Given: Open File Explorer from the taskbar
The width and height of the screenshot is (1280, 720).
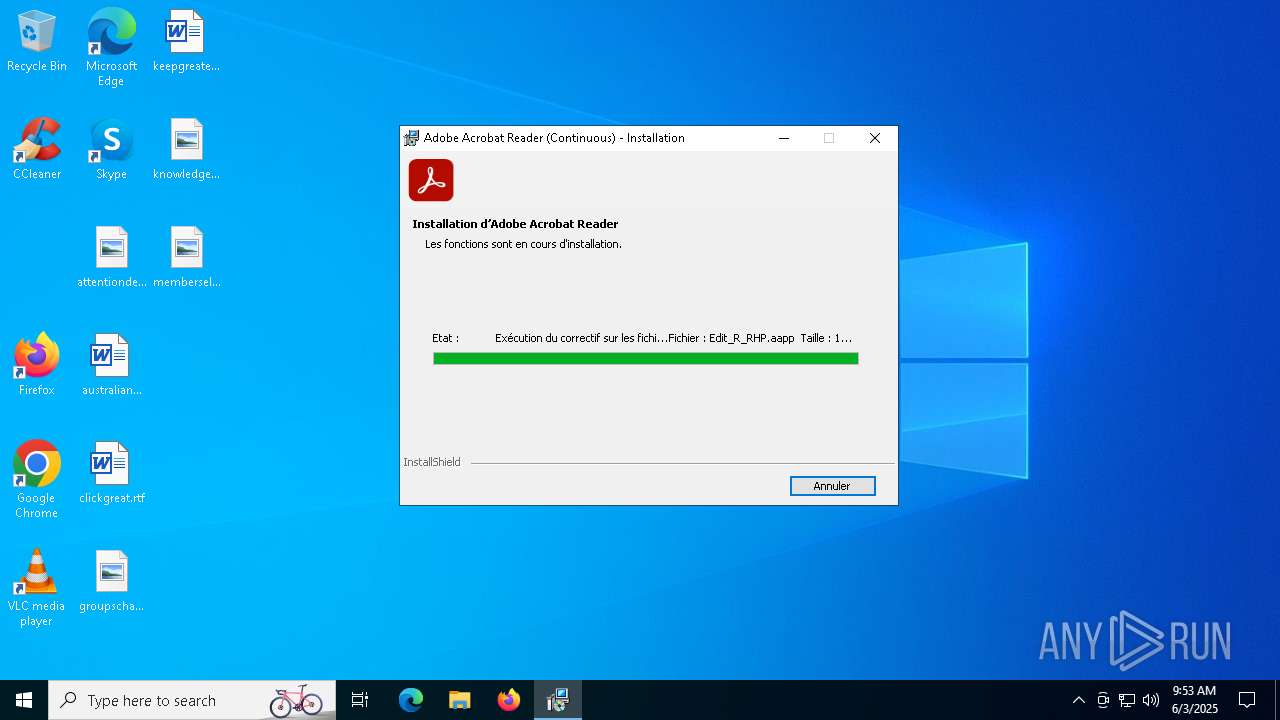Looking at the screenshot, I should pyautogui.click(x=460, y=700).
